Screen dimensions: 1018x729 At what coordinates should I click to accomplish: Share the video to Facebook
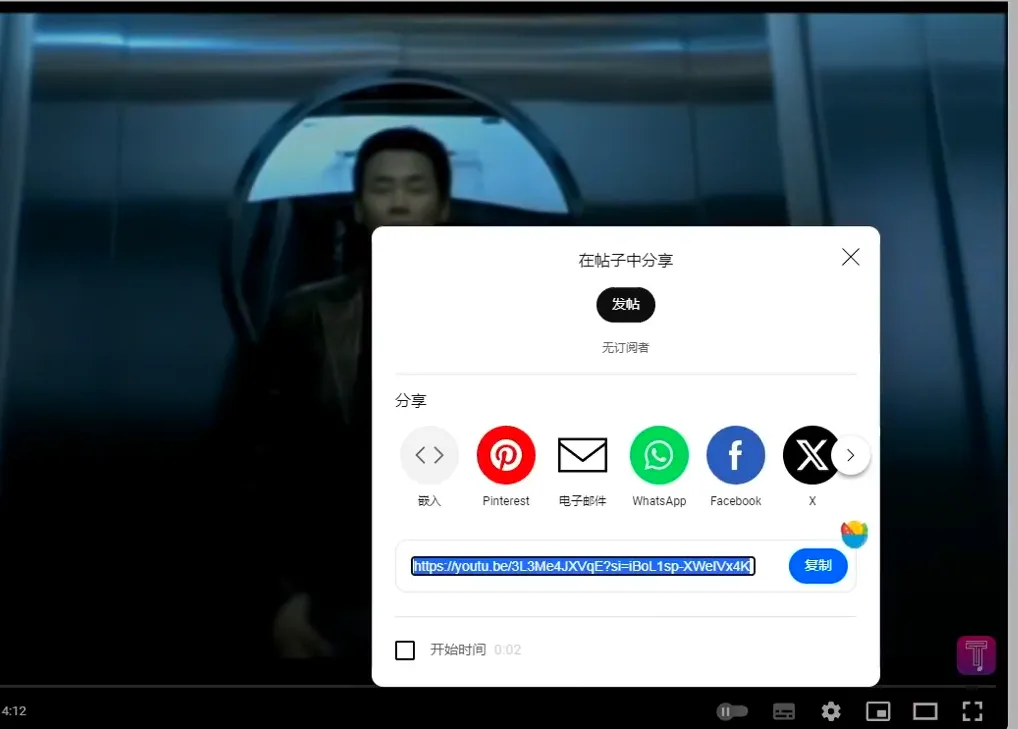[736, 456]
